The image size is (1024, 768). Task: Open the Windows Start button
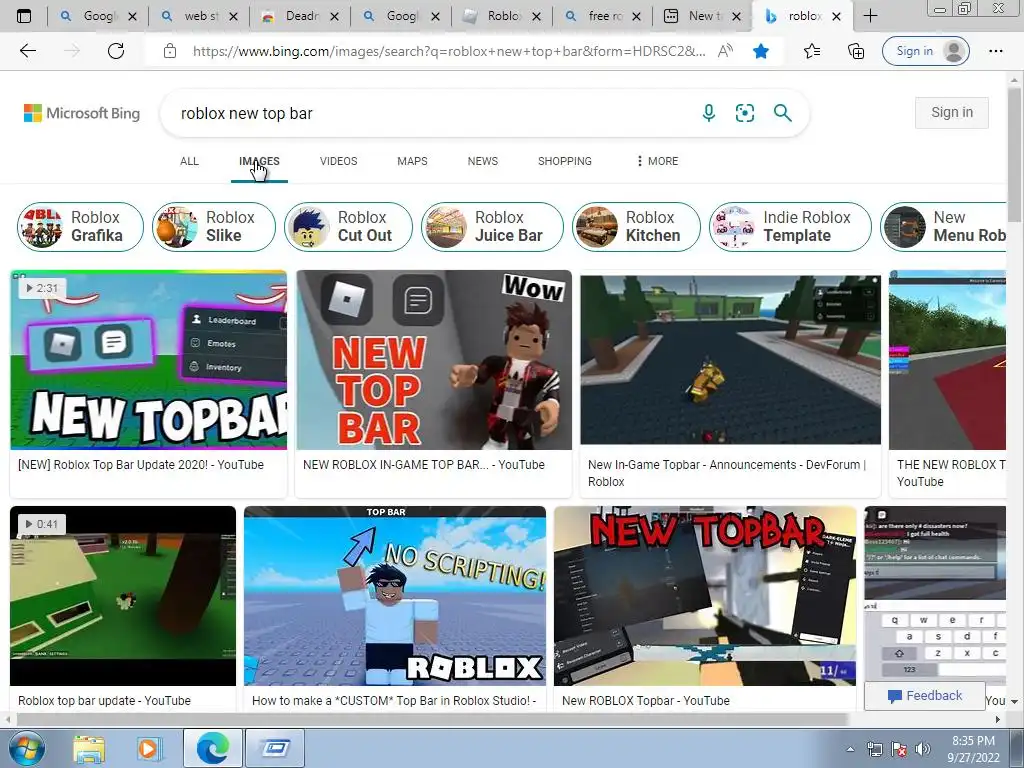click(26, 748)
